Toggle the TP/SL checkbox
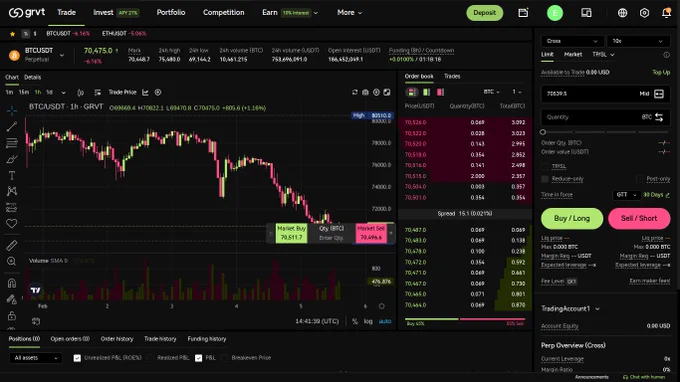Image resolution: width=680 pixels, height=382 pixels. click(545, 167)
